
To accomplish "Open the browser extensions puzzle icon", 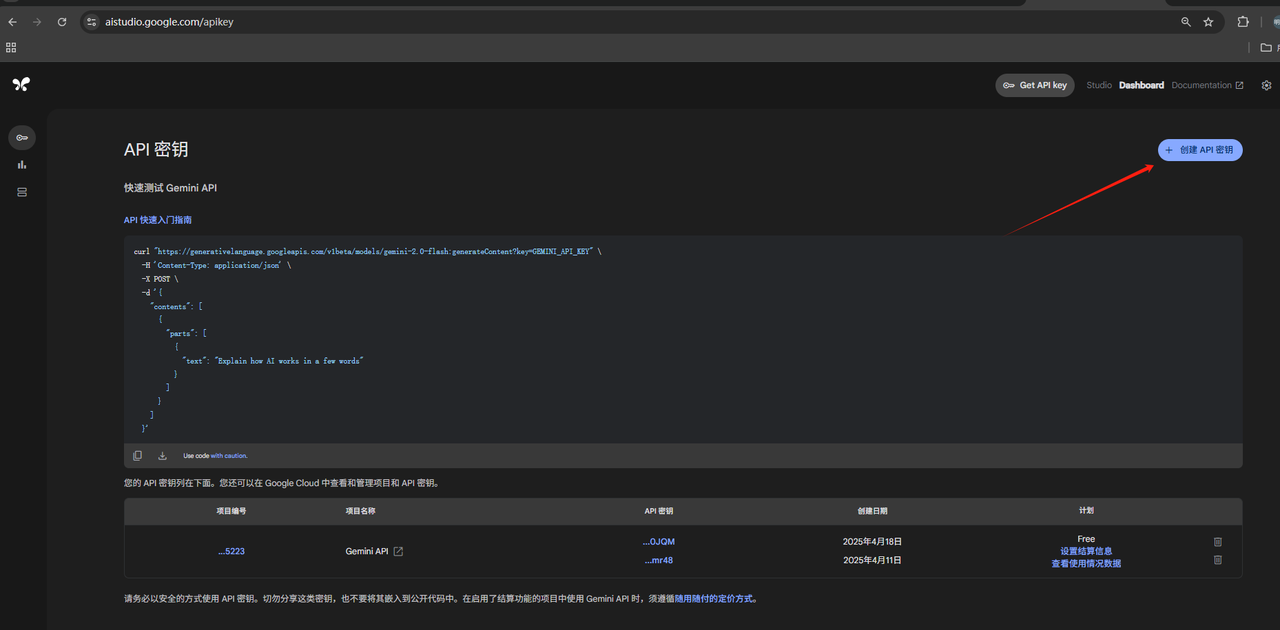I will pos(1243,21).
